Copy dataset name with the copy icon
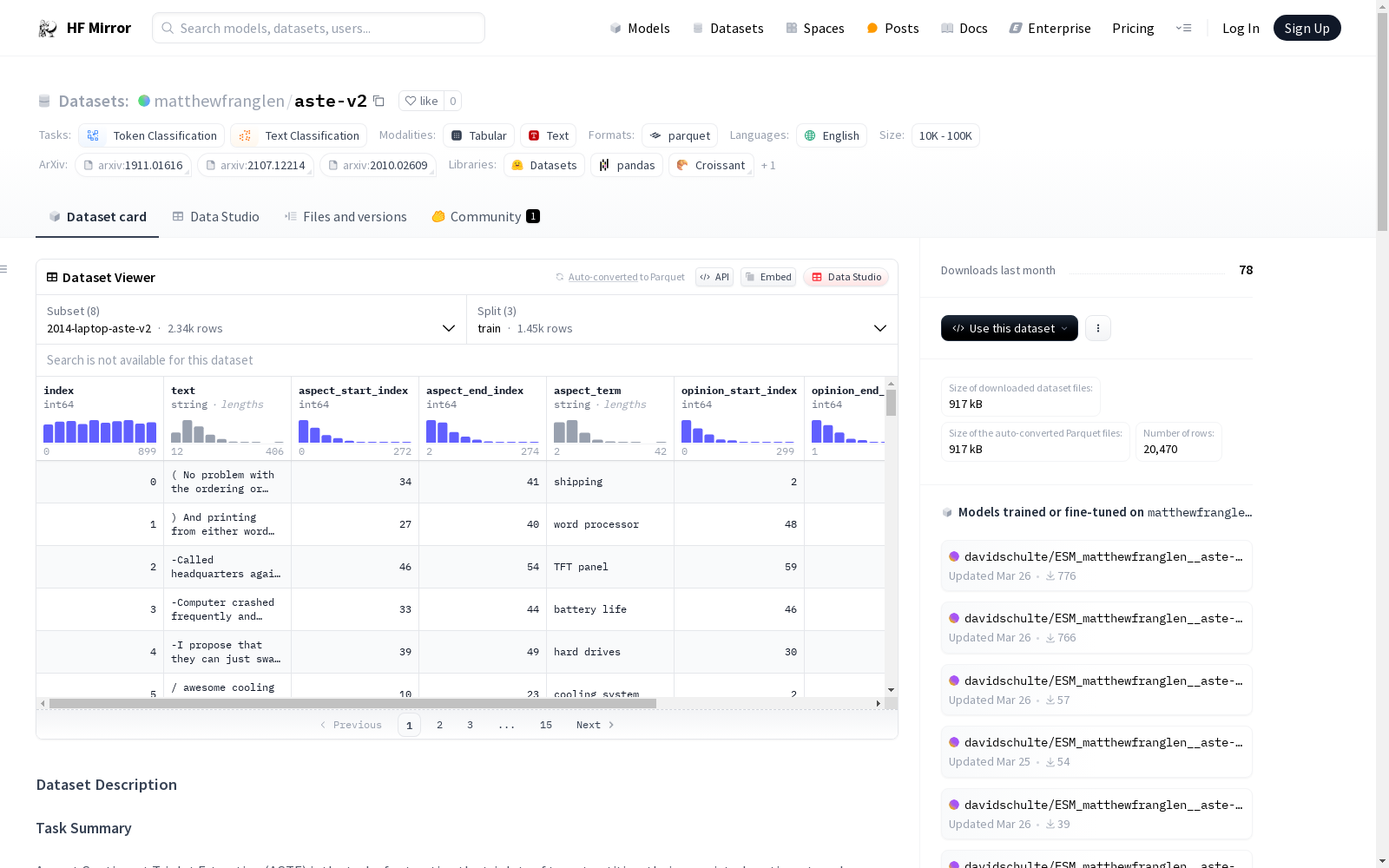This screenshot has width=1389, height=868. 379,101
